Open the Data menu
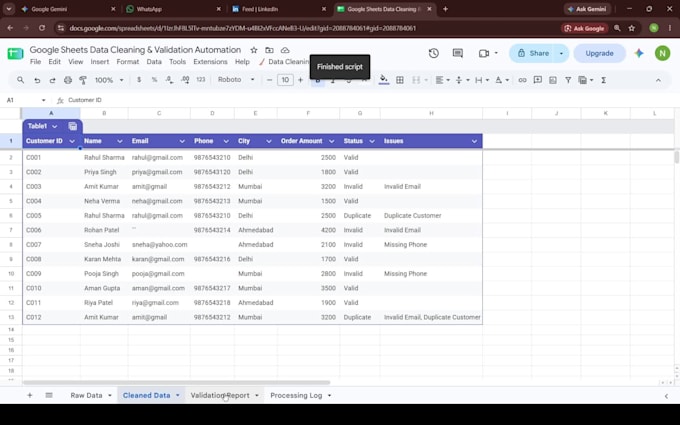Image resolution: width=680 pixels, height=425 pixels. pos(154,62)
